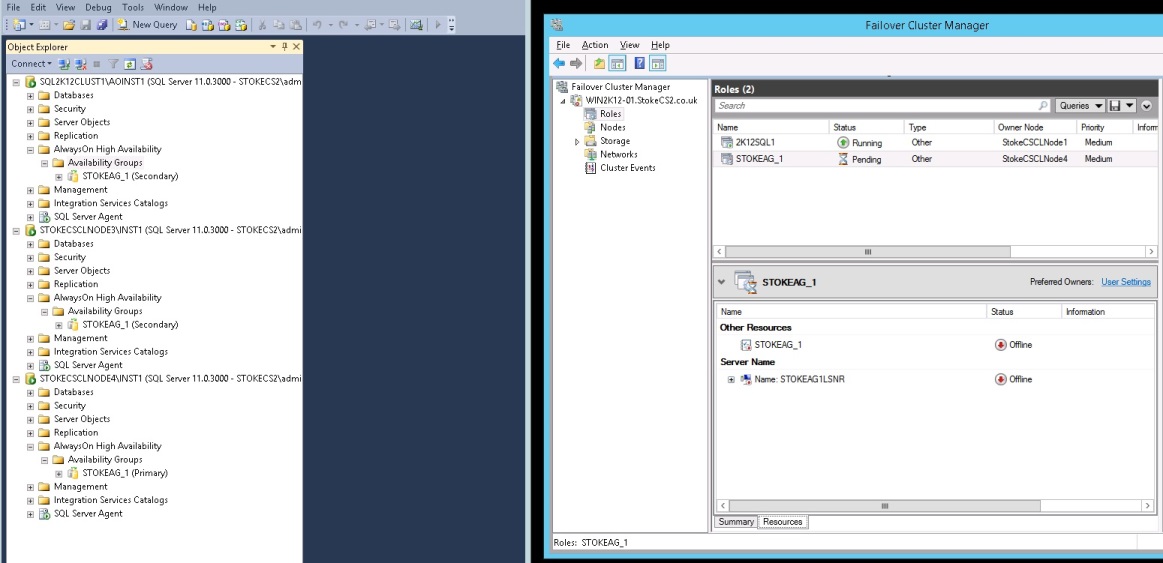1163x563 pixels.
Task: Expand SQL Server Agent under STOKECSCLNODE4\INST1
Action: [x=30, y=514]
